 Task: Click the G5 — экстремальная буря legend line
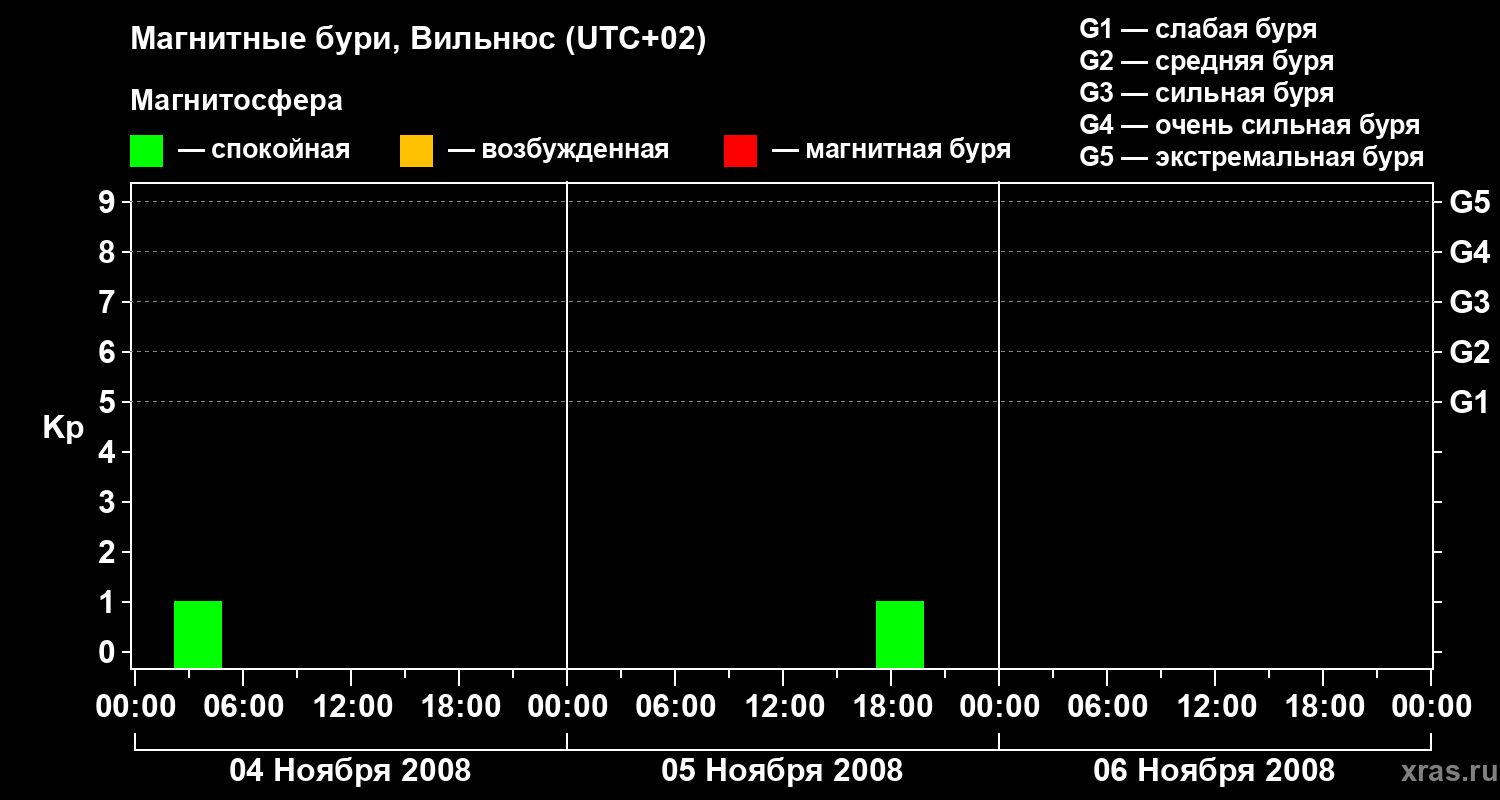[x=1252, y=157]
